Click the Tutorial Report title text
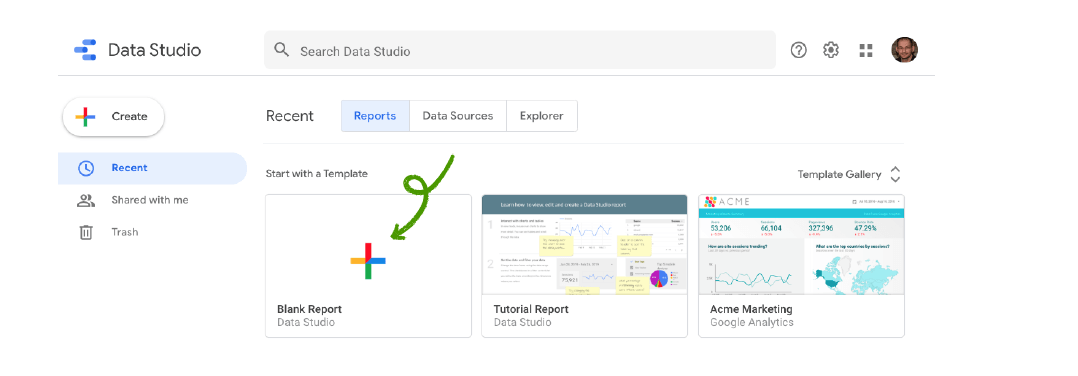Image resolution: width=1078 pixels, height=376 pixels. point(531,309)
